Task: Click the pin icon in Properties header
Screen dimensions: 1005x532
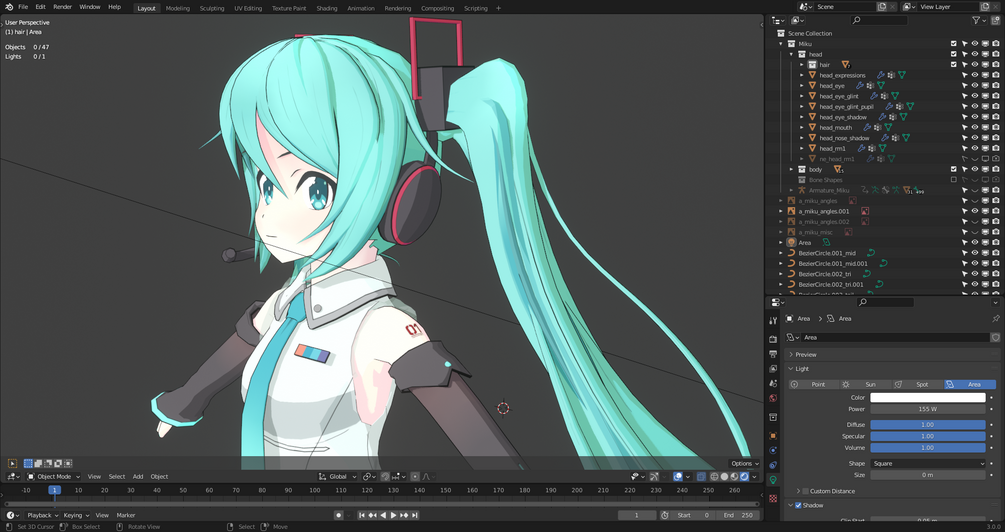Action: click(x=995, y=319)
